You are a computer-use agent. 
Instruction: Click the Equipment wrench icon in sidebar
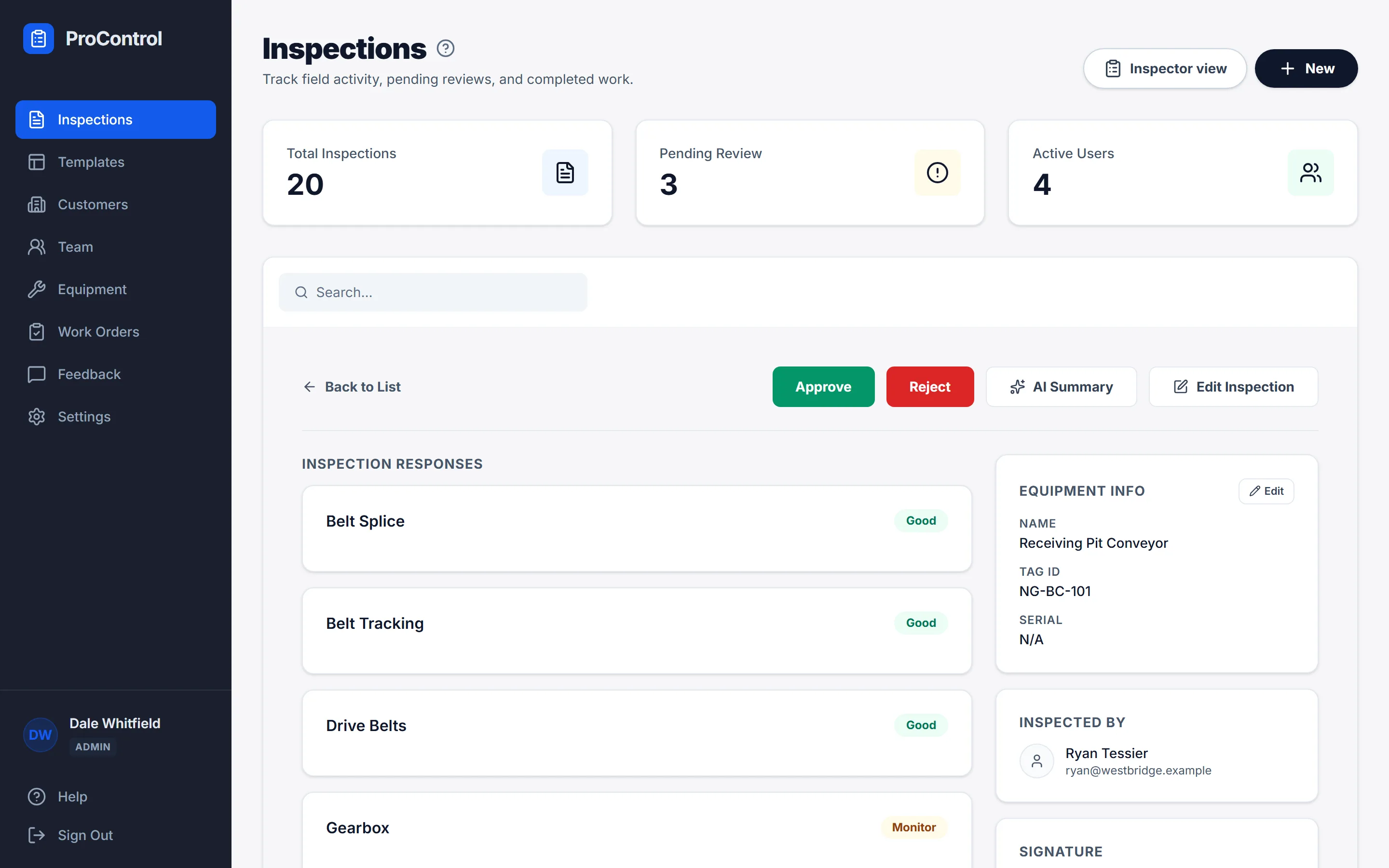tap(37, 289)
